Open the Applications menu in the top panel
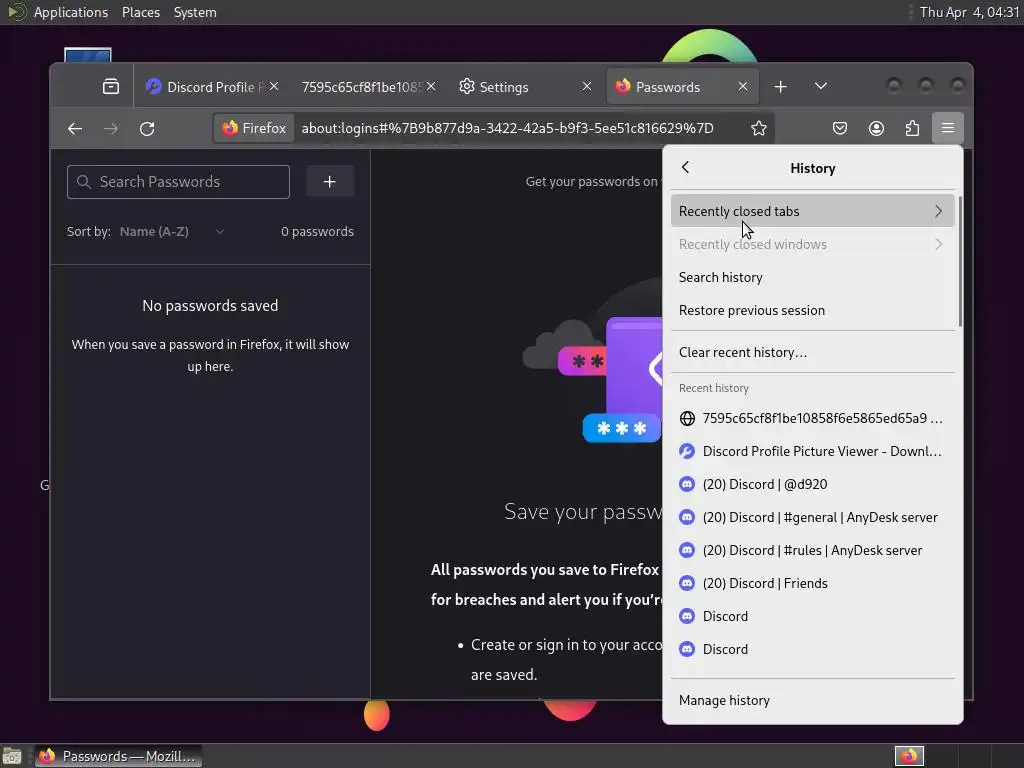The height and width of the screenshot is (768, 1024). point(71,12)
